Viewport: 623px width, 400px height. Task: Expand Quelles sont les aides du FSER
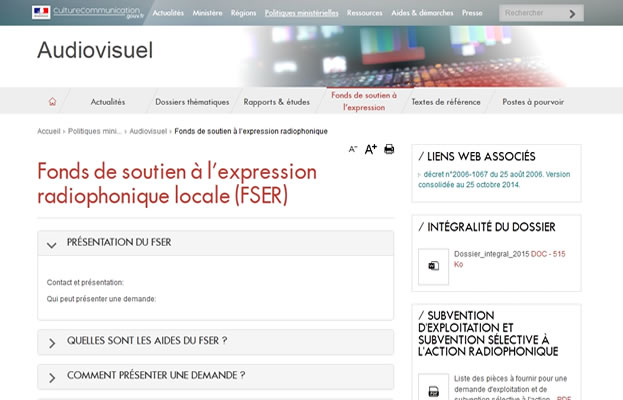click(216, 342)
